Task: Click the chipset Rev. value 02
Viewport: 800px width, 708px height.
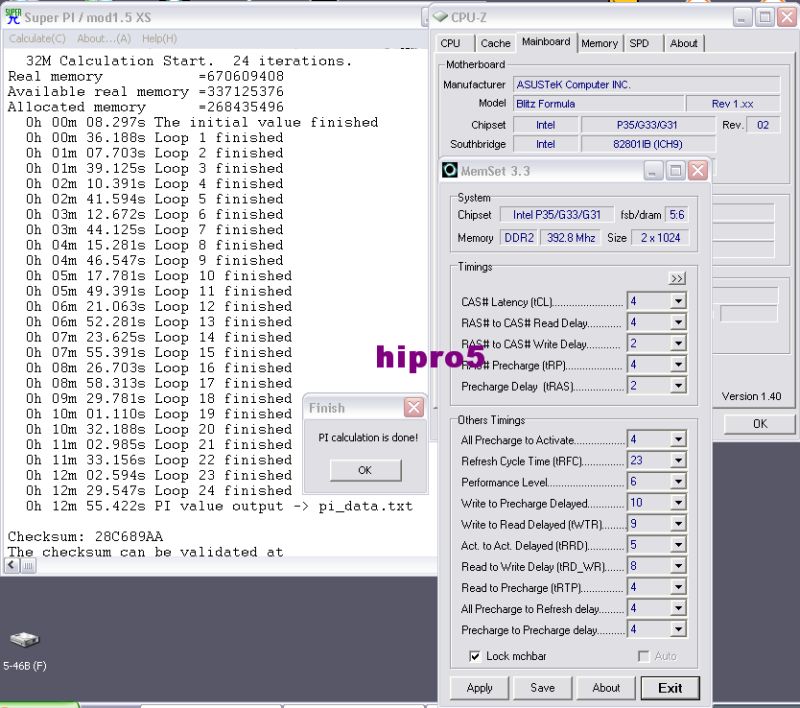Action: coord(763,125)
